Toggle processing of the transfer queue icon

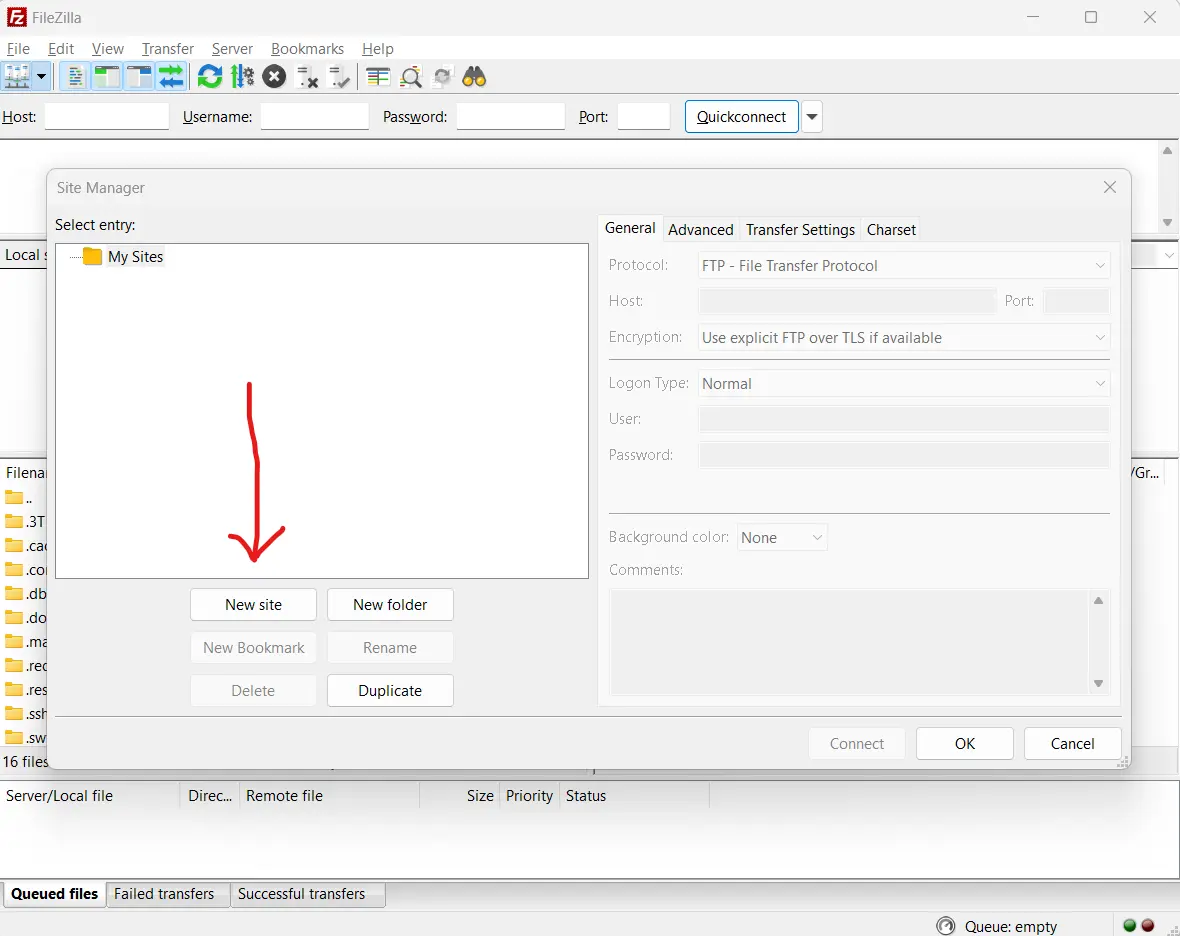tap(242, 77)
